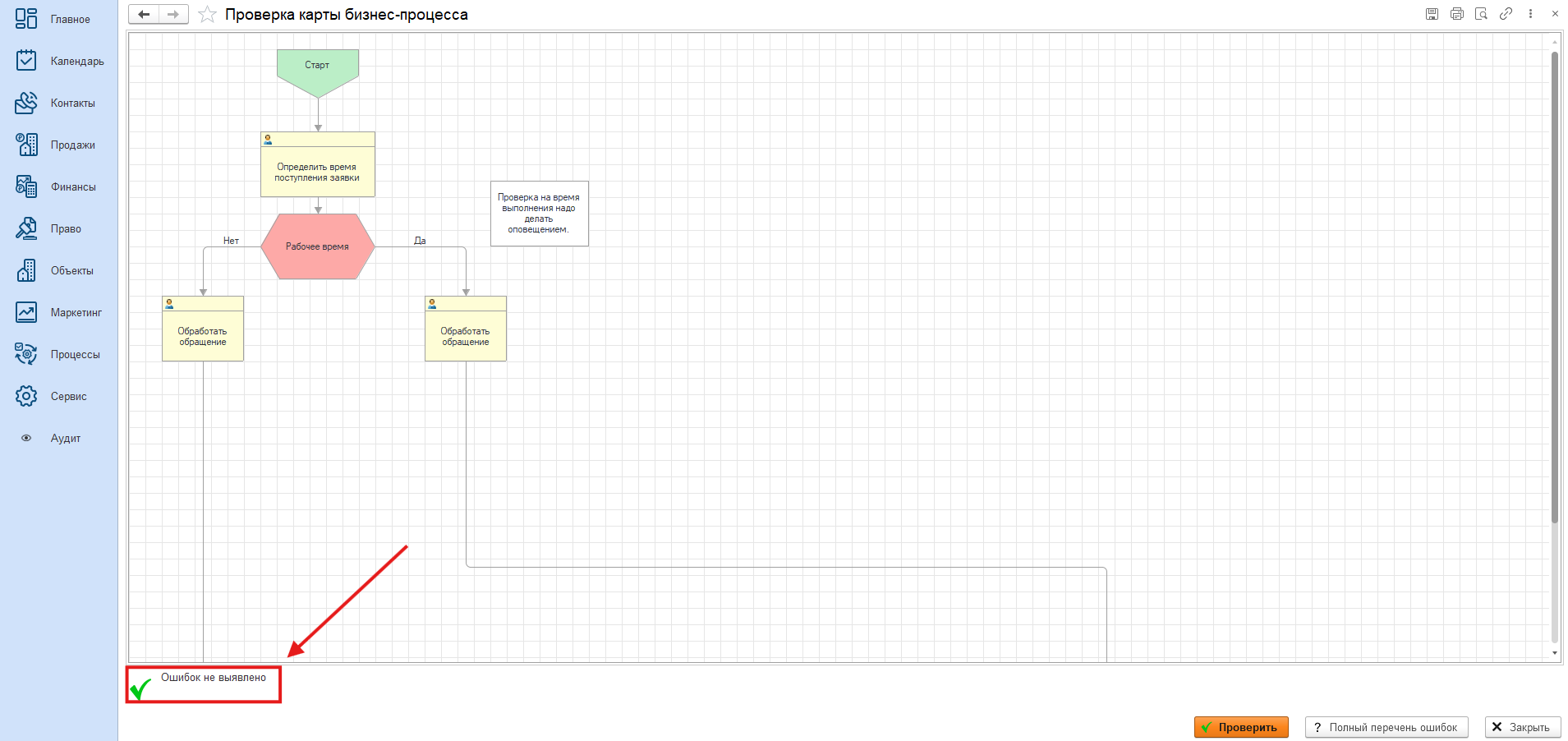Screen dimensions: 1568x741
Task: Open Полный перечень ошибок
Action: (1386, 727)
